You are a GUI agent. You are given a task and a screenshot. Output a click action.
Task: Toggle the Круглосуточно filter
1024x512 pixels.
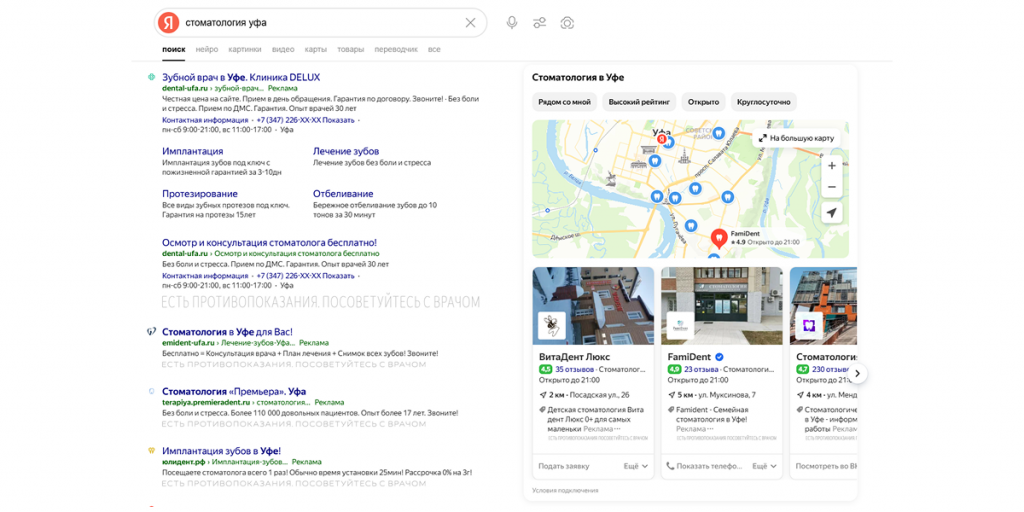click(763, 102)
